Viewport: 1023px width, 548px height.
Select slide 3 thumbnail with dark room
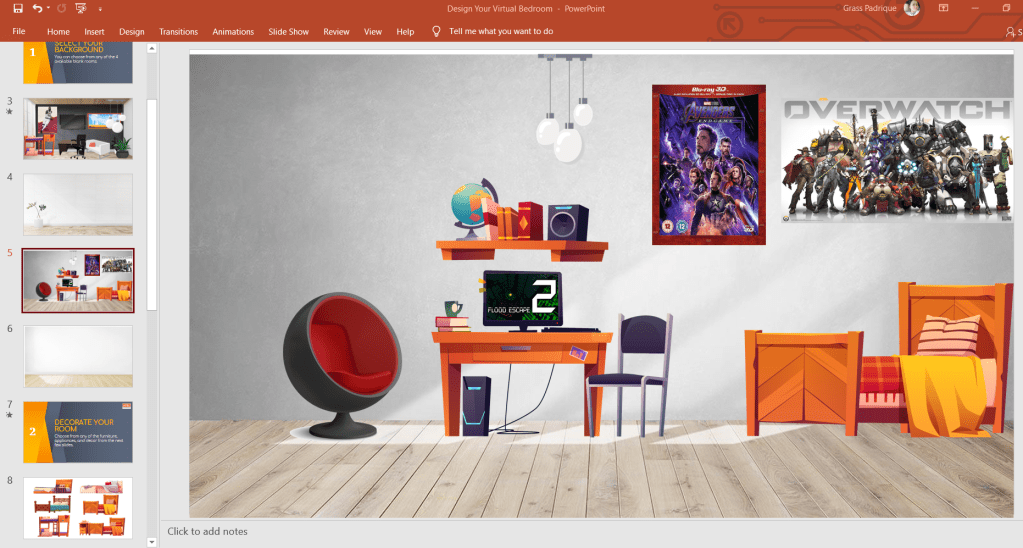78,128
